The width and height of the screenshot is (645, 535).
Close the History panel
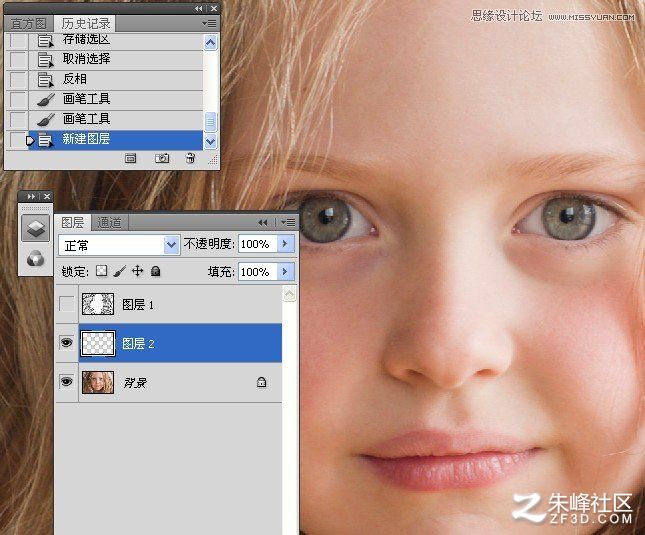tap(214, 8)
